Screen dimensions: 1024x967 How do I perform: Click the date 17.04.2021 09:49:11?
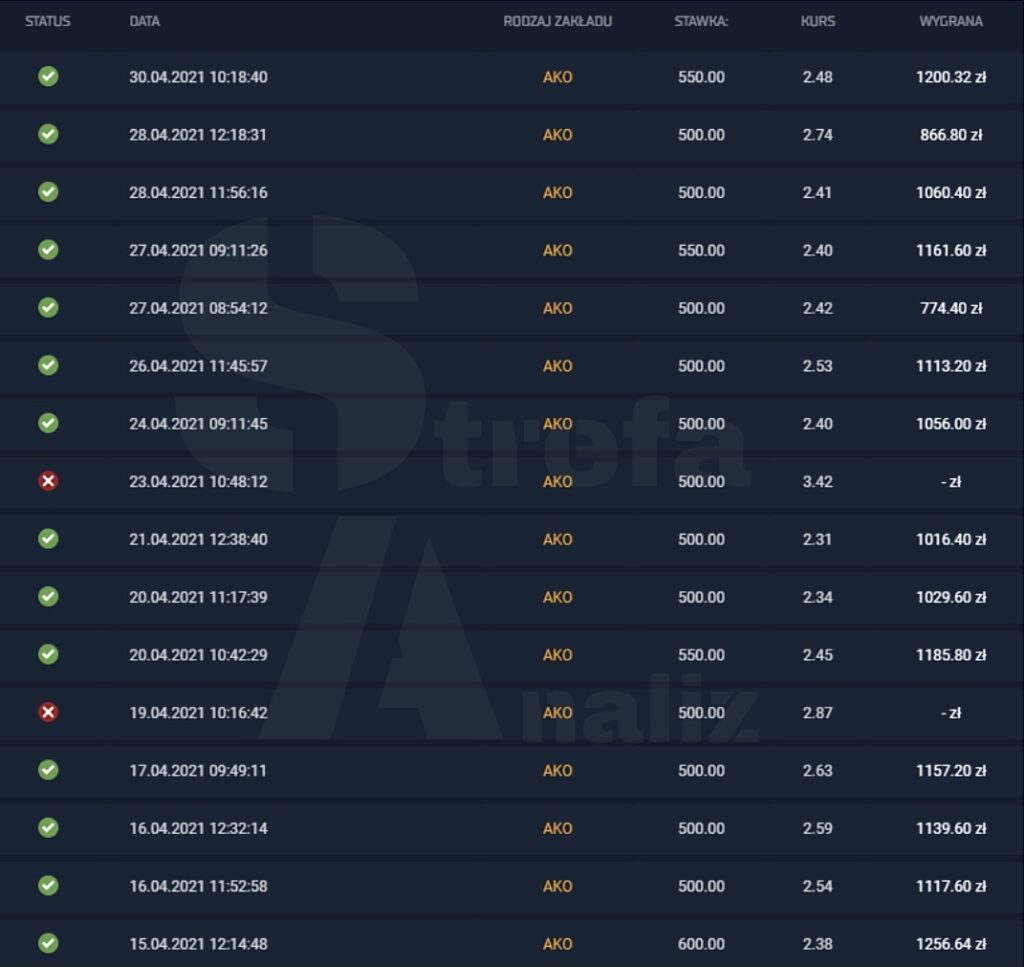(x=199, y=770)
